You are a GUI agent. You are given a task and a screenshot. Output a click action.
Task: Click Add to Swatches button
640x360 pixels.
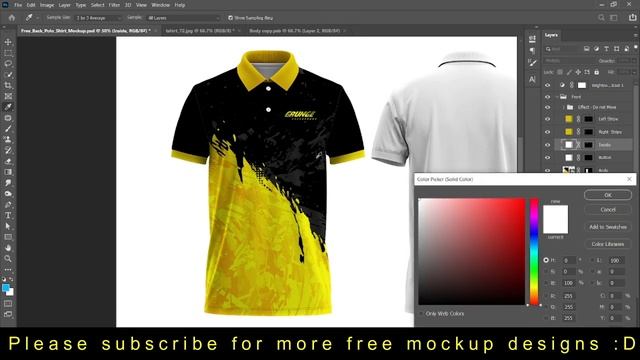tap(608, 227)
